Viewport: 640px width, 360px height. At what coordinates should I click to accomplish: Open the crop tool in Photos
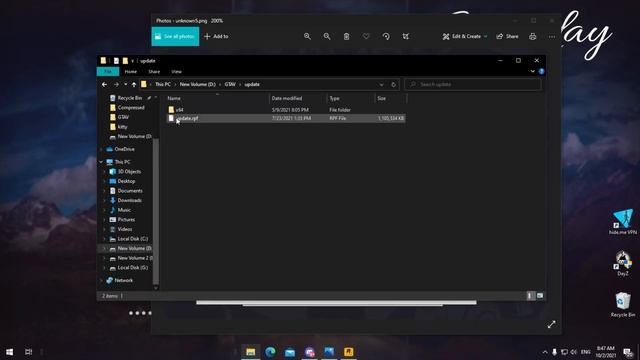[x=406, y=36]
